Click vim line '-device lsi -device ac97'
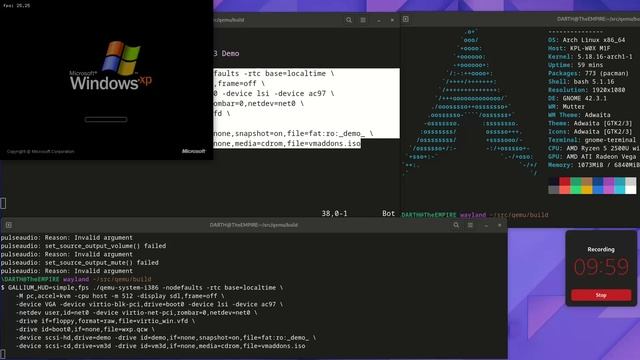The height and width of the screenshot is (360, 640). coord(274,93)
